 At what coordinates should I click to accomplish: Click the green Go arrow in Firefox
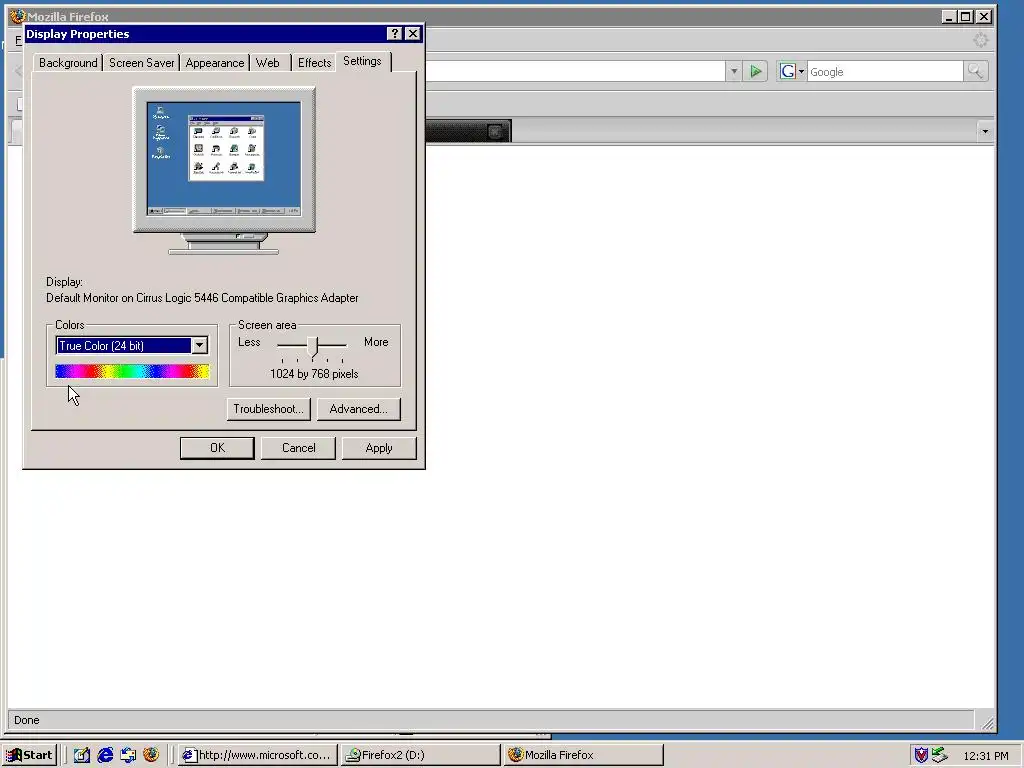(x=756, y=71)
